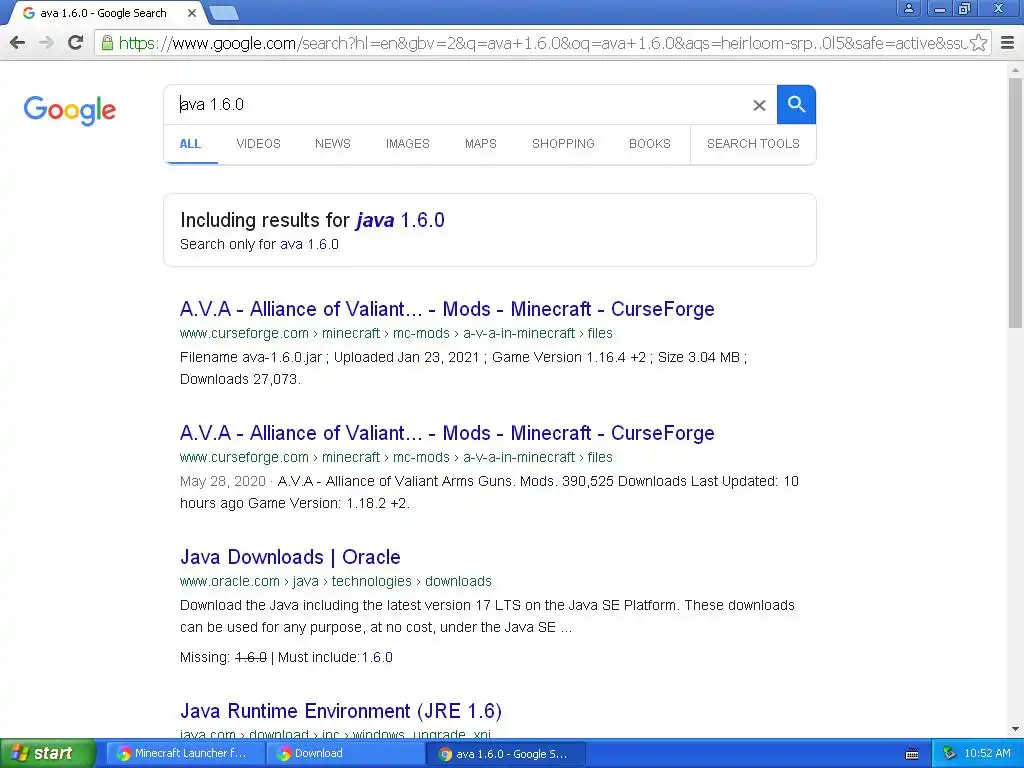The width and height of the screenshot is (1024, 768).
Task: Click the Google logo
Action: coord(70,110)
